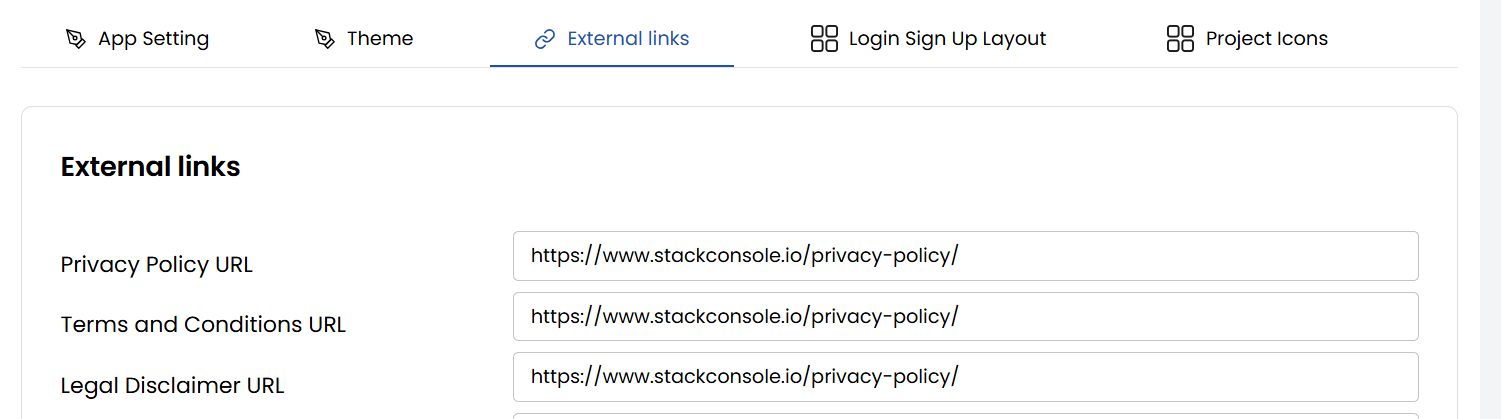Click the Legal Disclaimer URL label
The height and width of the screenshot is (419, 1501).
coord(172,385)
